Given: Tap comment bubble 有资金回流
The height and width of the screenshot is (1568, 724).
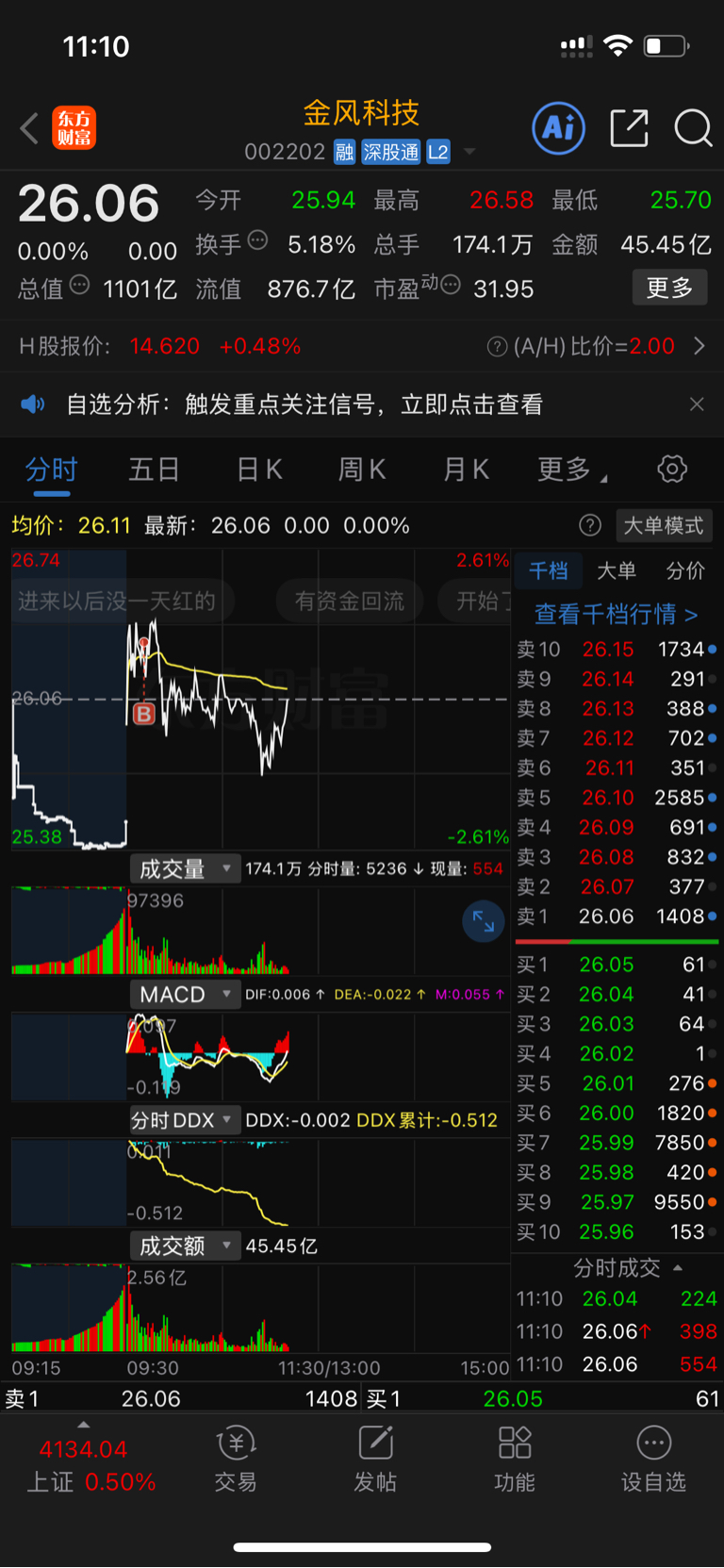Looking at the screenshot, I should pyautogui.click(x=349, y=602).
